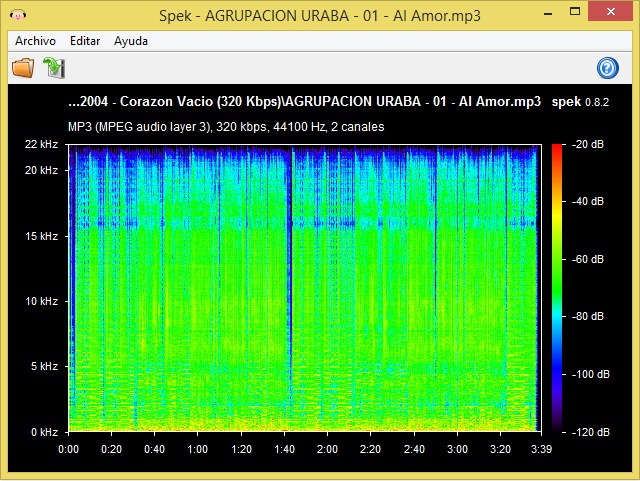Viewport: 640px width, 481px height.
Task: Click the -20 dB scale label
Action: [x=588, y=144]
